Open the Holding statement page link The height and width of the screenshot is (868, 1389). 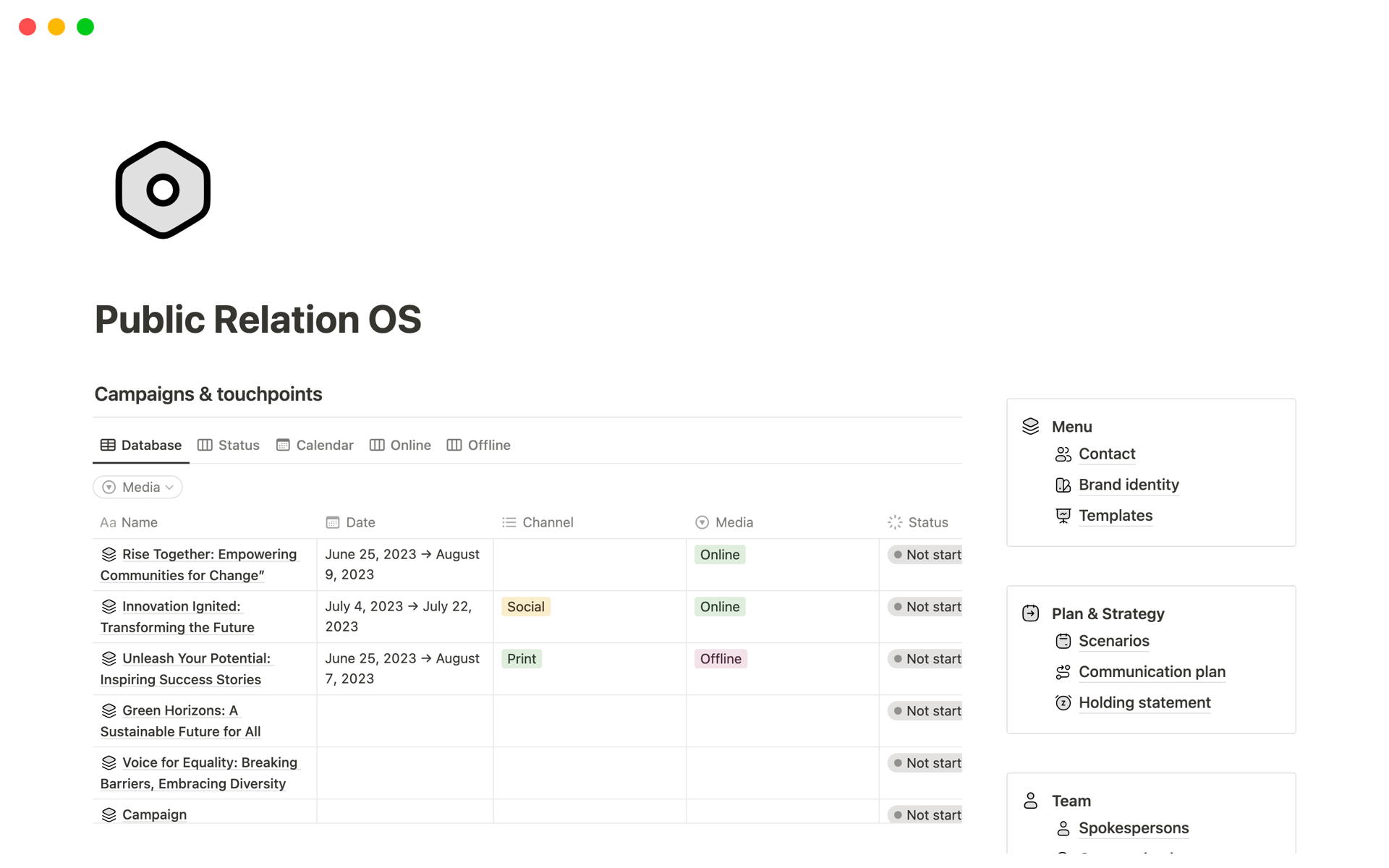(1144, 703)
